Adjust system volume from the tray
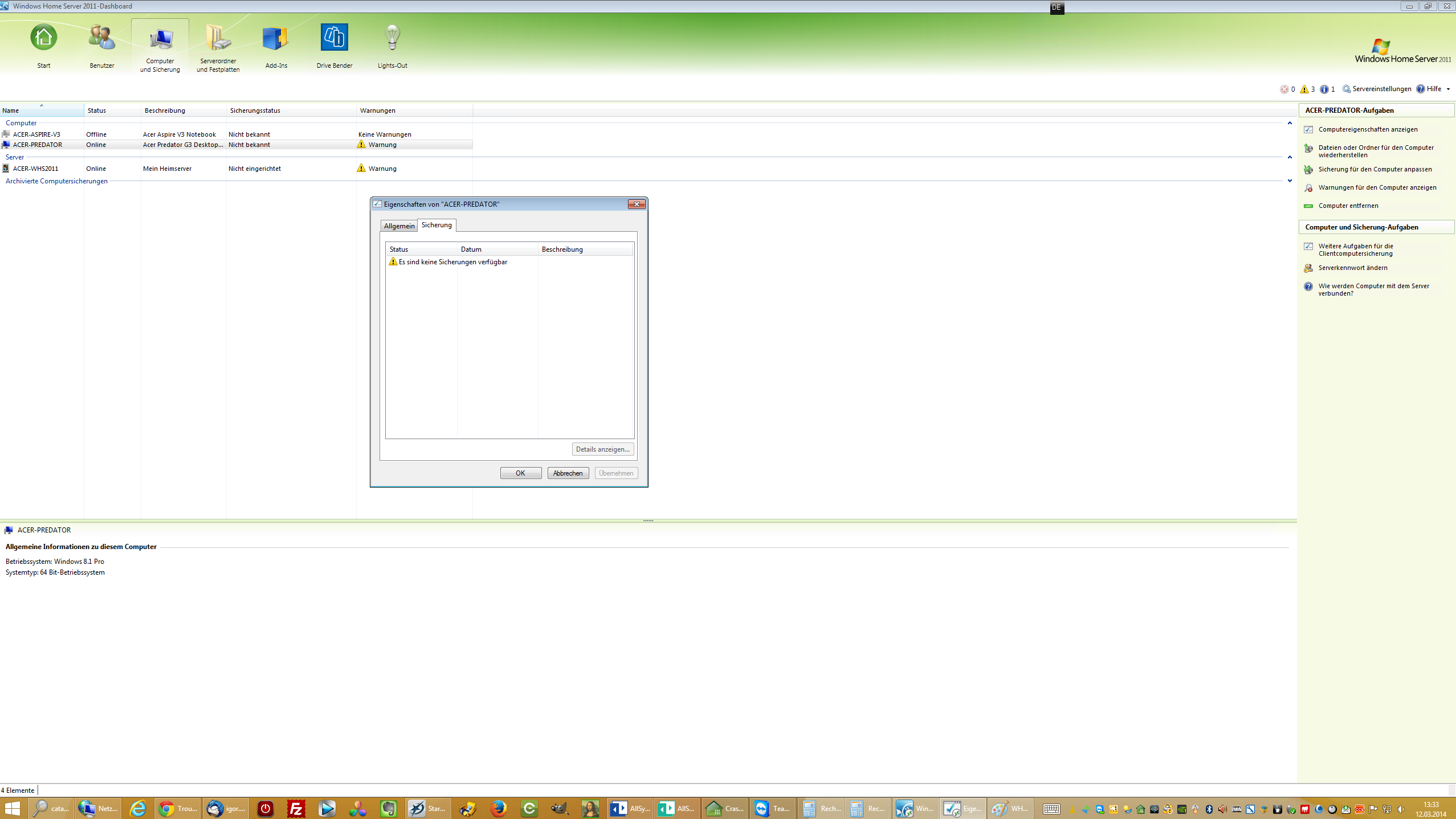 click(1402, 808)
